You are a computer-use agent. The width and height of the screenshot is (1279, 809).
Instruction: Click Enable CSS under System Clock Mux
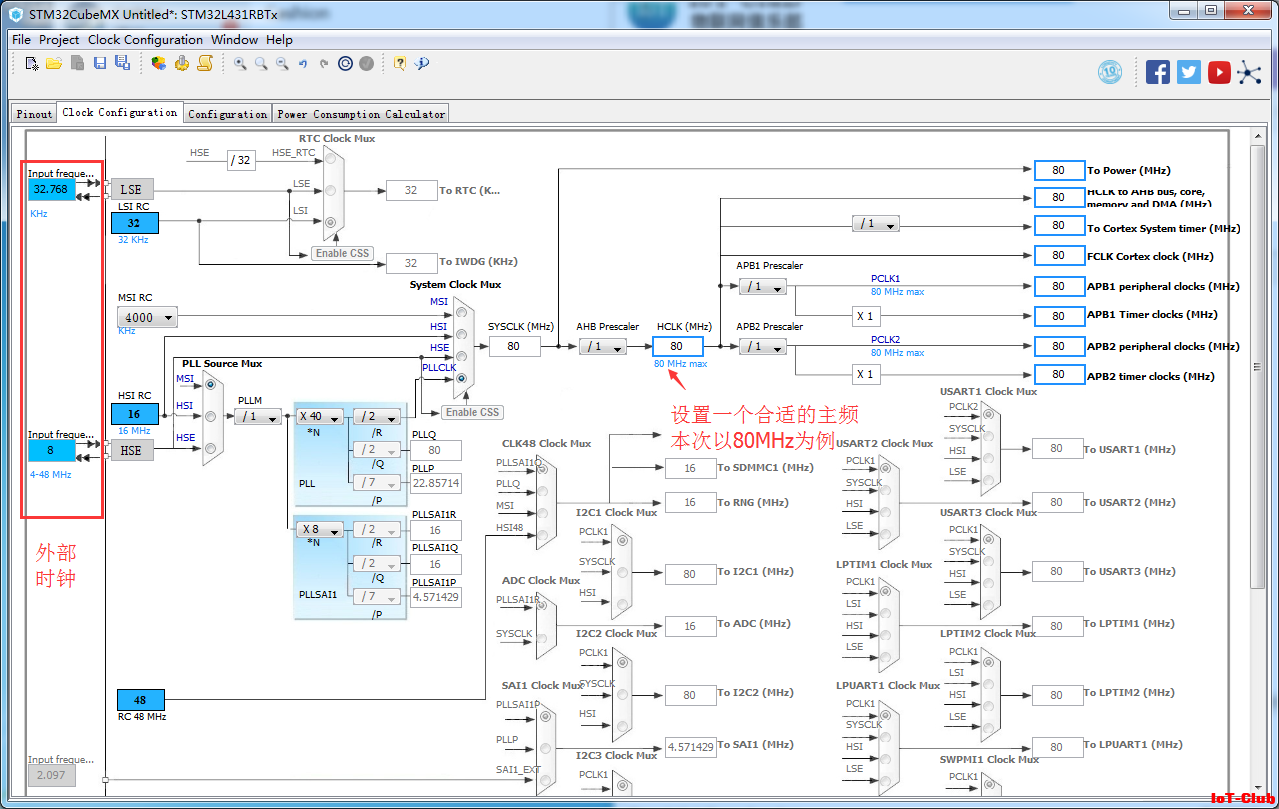point(472,412)
